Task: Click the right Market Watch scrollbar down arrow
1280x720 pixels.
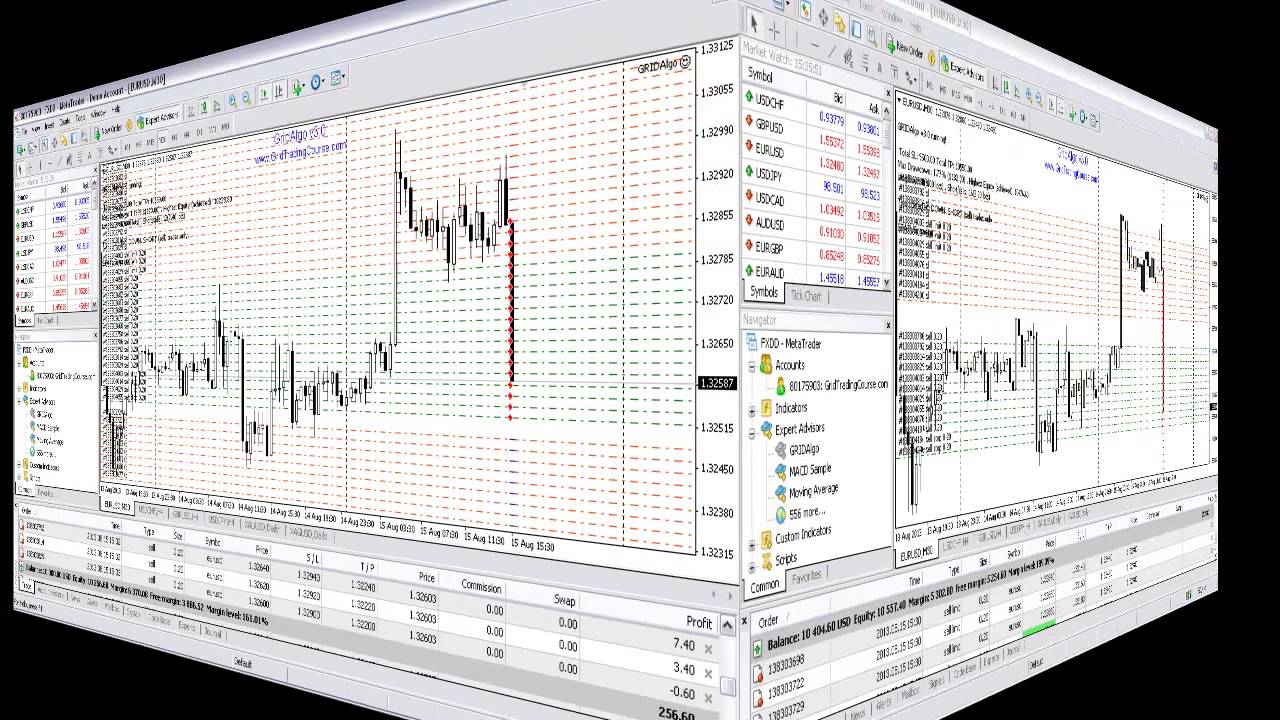Action: pyautogui.click(x=888, y=283)
